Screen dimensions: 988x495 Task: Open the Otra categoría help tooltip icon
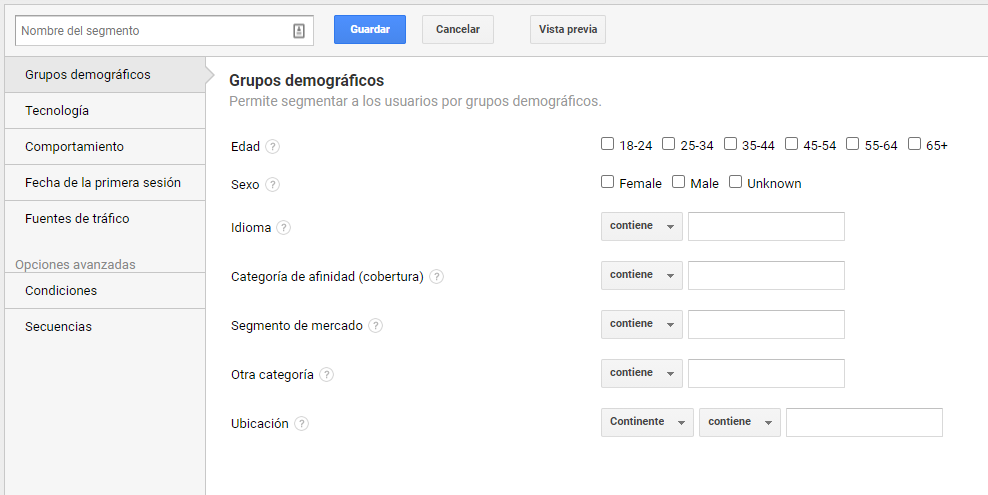326,375
